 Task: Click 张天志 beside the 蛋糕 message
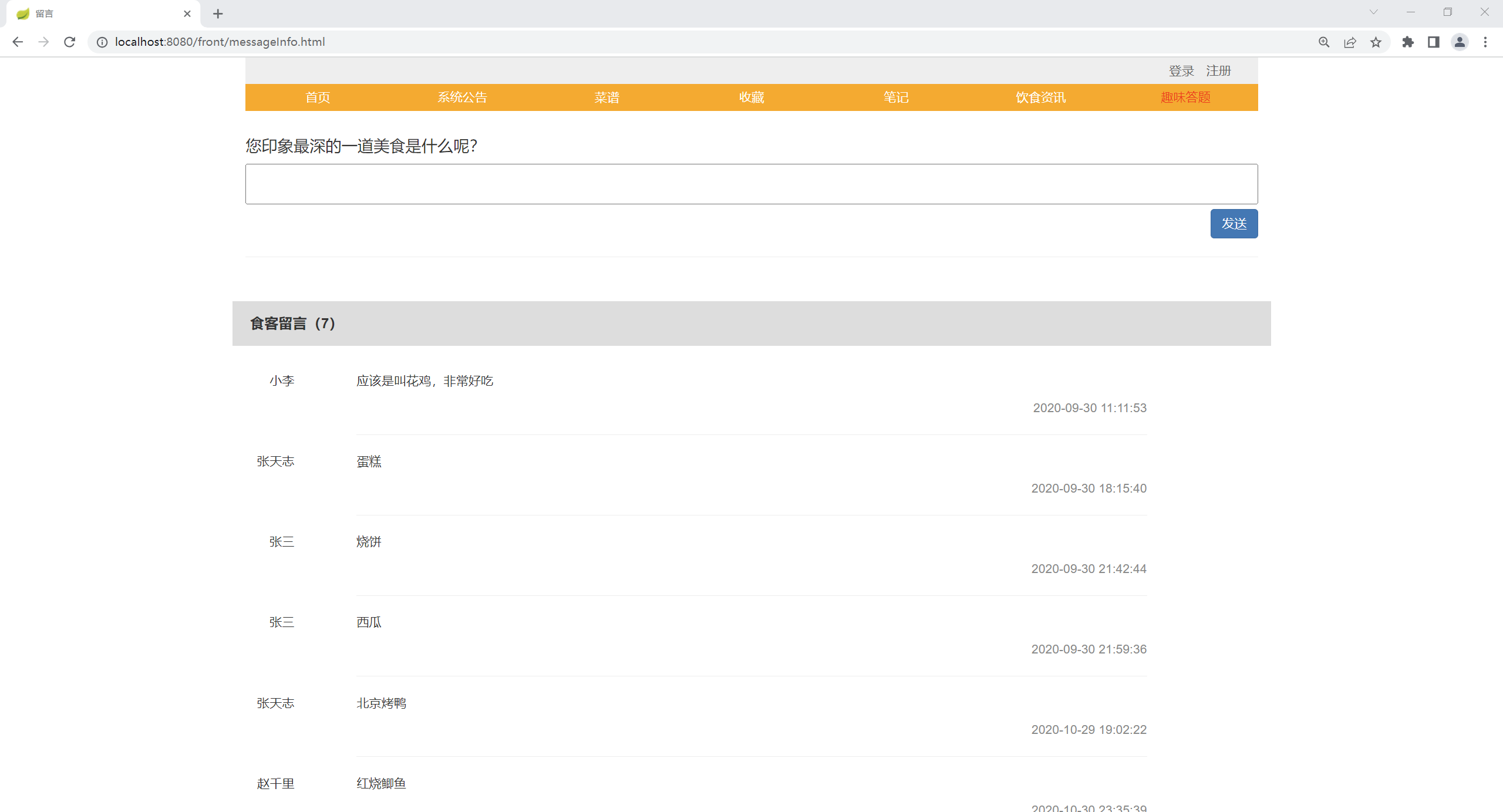(x=275, y=461)
